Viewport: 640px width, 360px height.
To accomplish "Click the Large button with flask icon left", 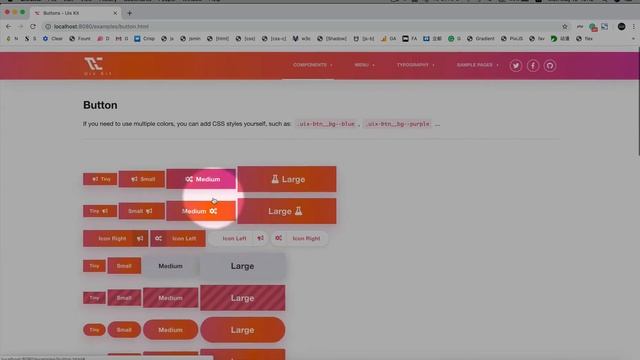I will pyautogui.click(x=287, y=179).
